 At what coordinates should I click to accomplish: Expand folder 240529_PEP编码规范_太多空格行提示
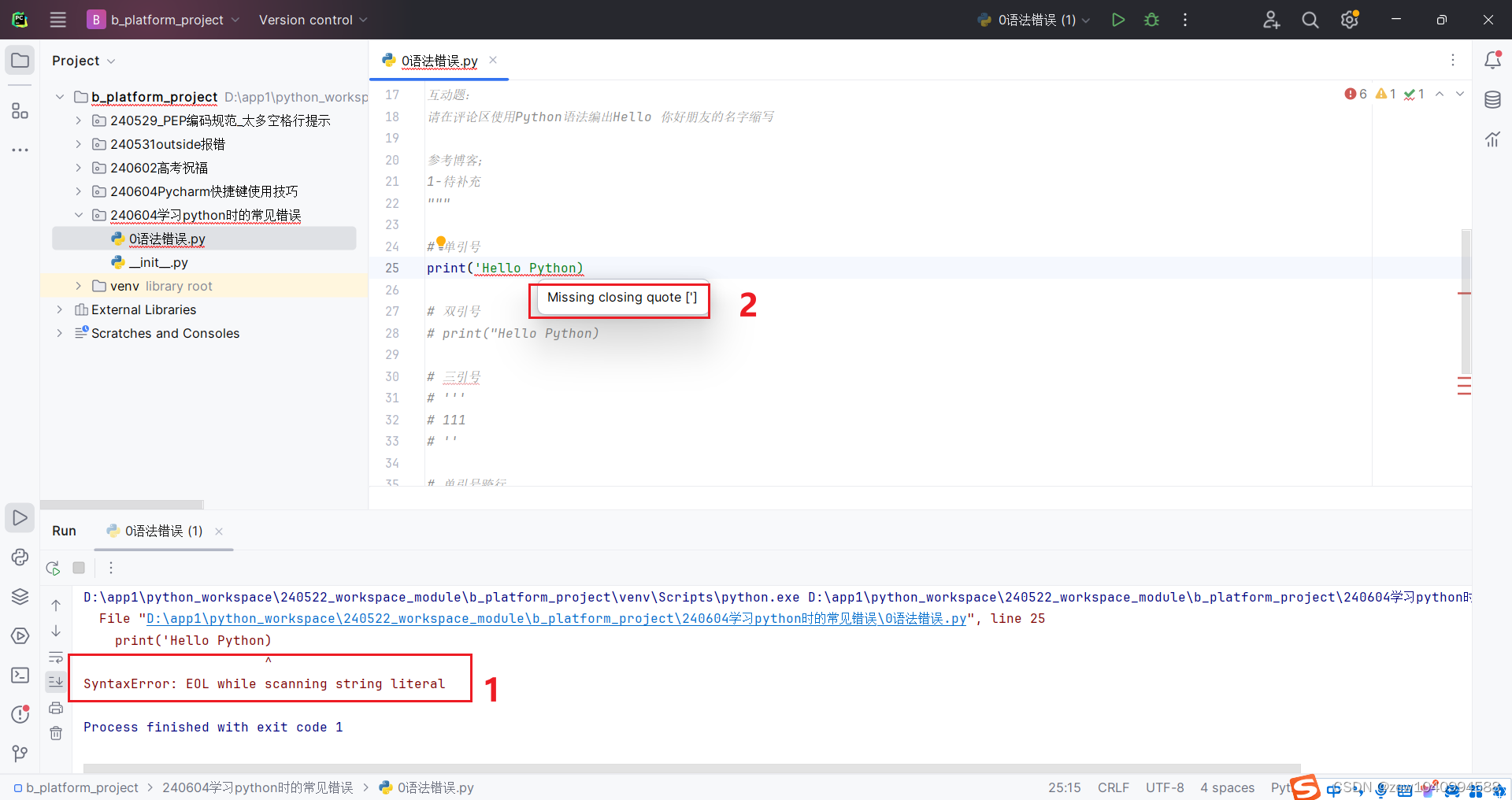[79, 120]
